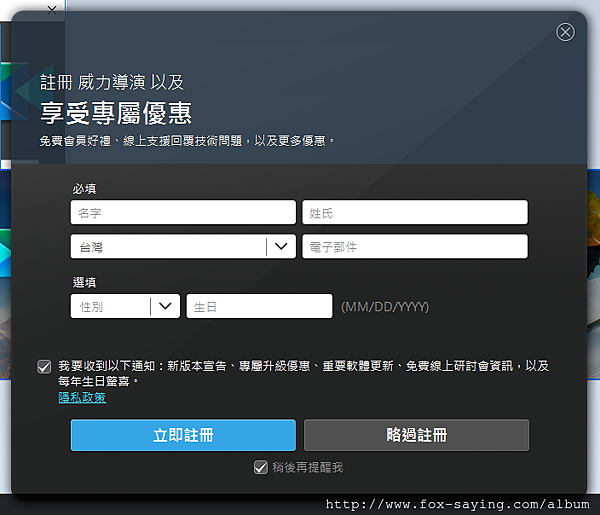Click the 略過註冊 skip registration button
This screenshot has height=515, width=600.
(x=416, y=435)
